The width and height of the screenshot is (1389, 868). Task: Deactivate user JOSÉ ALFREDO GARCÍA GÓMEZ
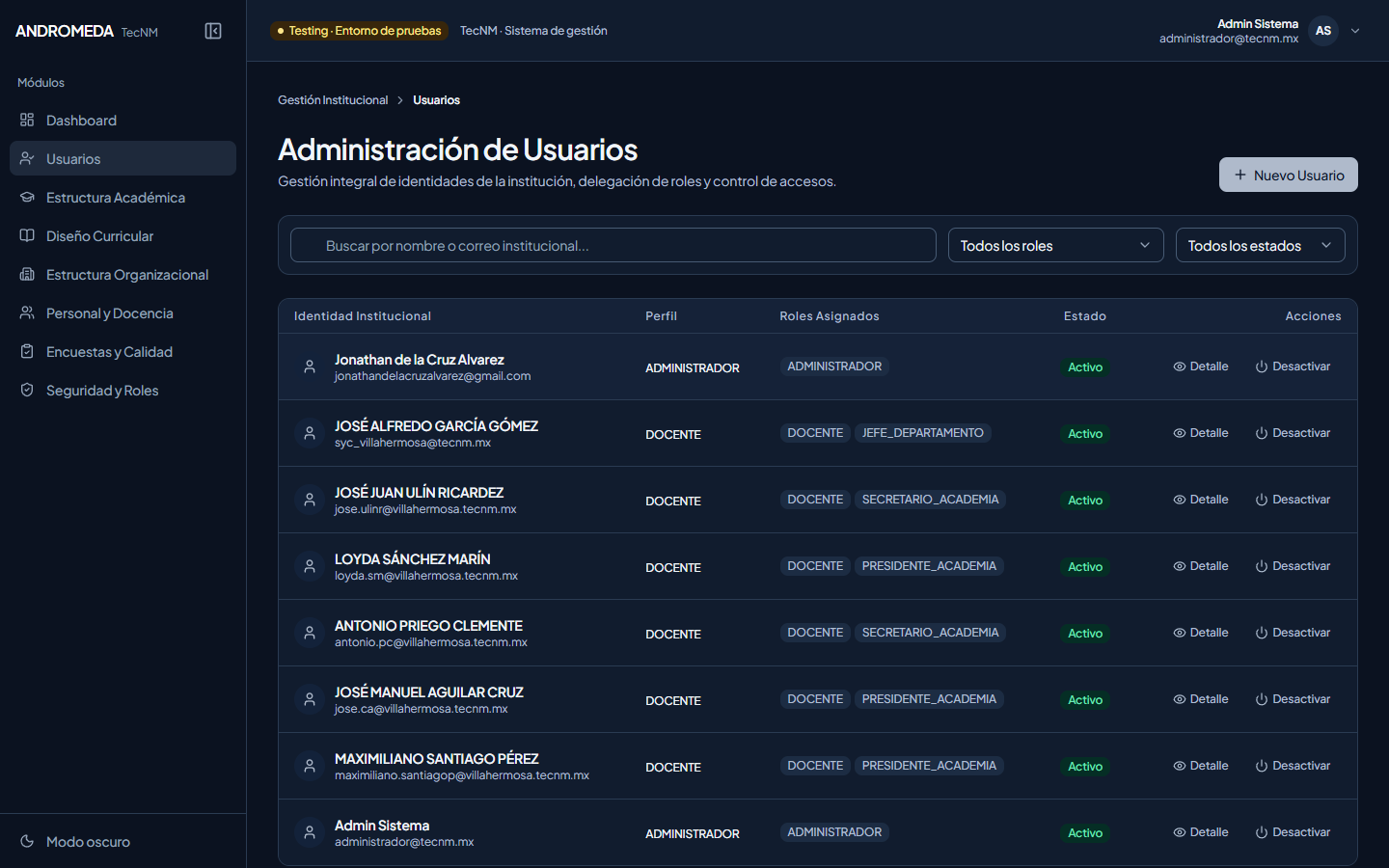tap(1293, 433)
